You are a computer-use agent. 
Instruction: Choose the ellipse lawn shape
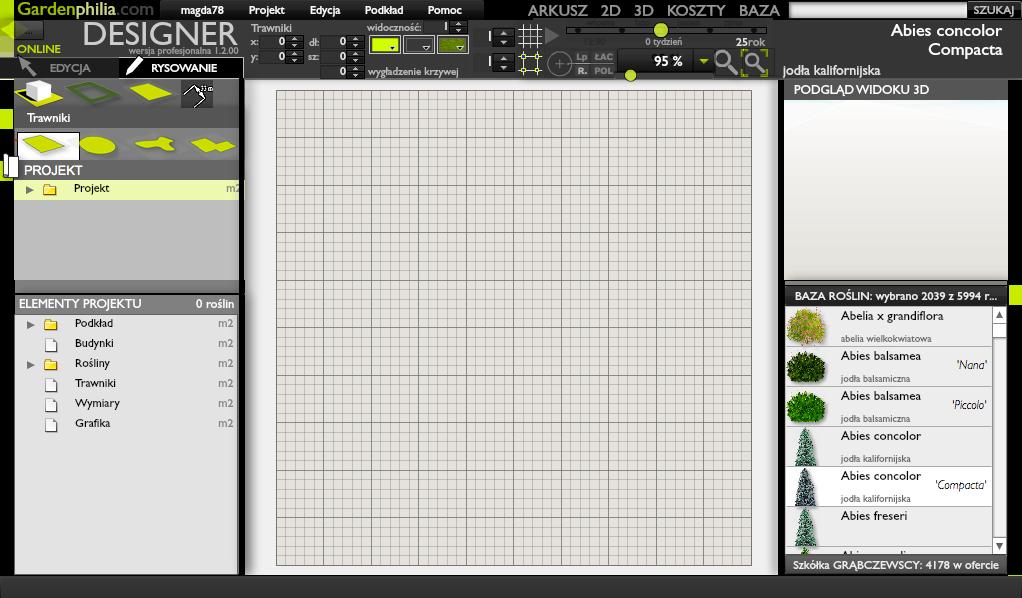click(98, 145)
